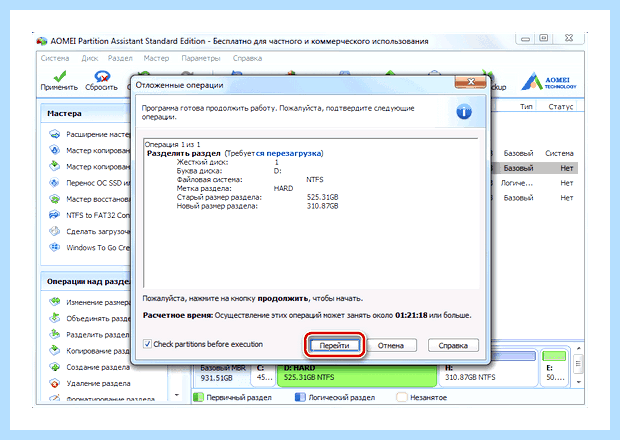This screenshot has width=620, height=440.
Task: Click the 310.87GB new size value in dialog
Action: 322,206
